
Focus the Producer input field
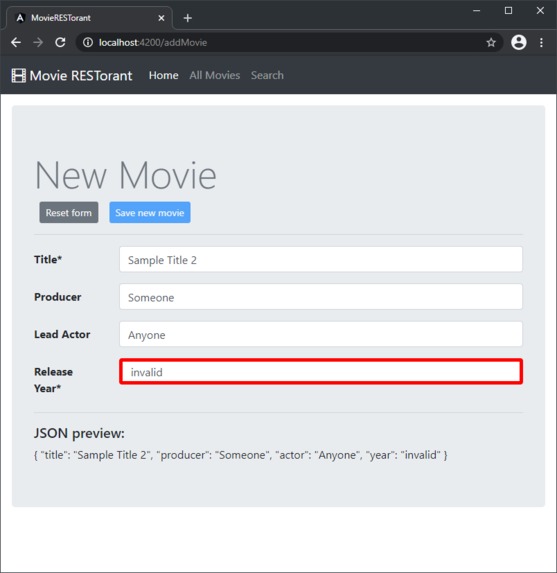click(x=321, y=297)
